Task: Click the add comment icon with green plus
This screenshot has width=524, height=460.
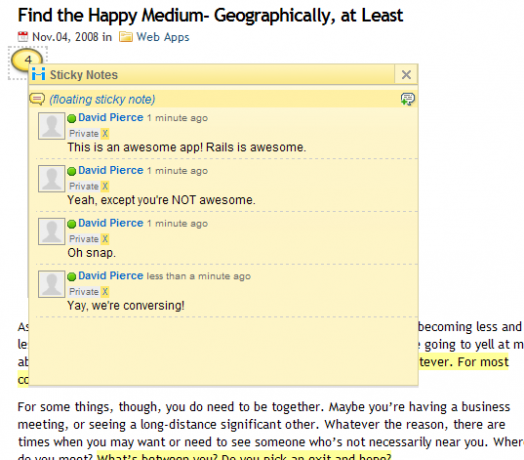Action: 408,99
